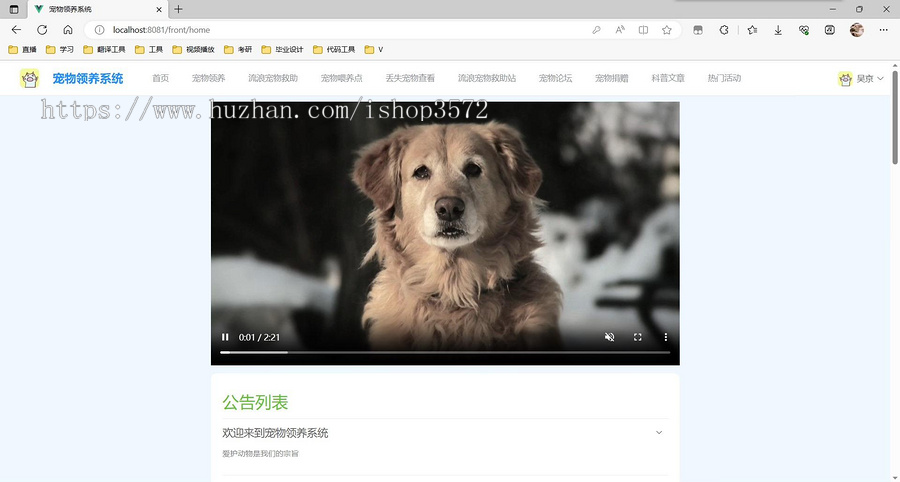Open 宠物论坛 nav item
The width and height of the screenshot is (900, 482).
tap(555, 78)
